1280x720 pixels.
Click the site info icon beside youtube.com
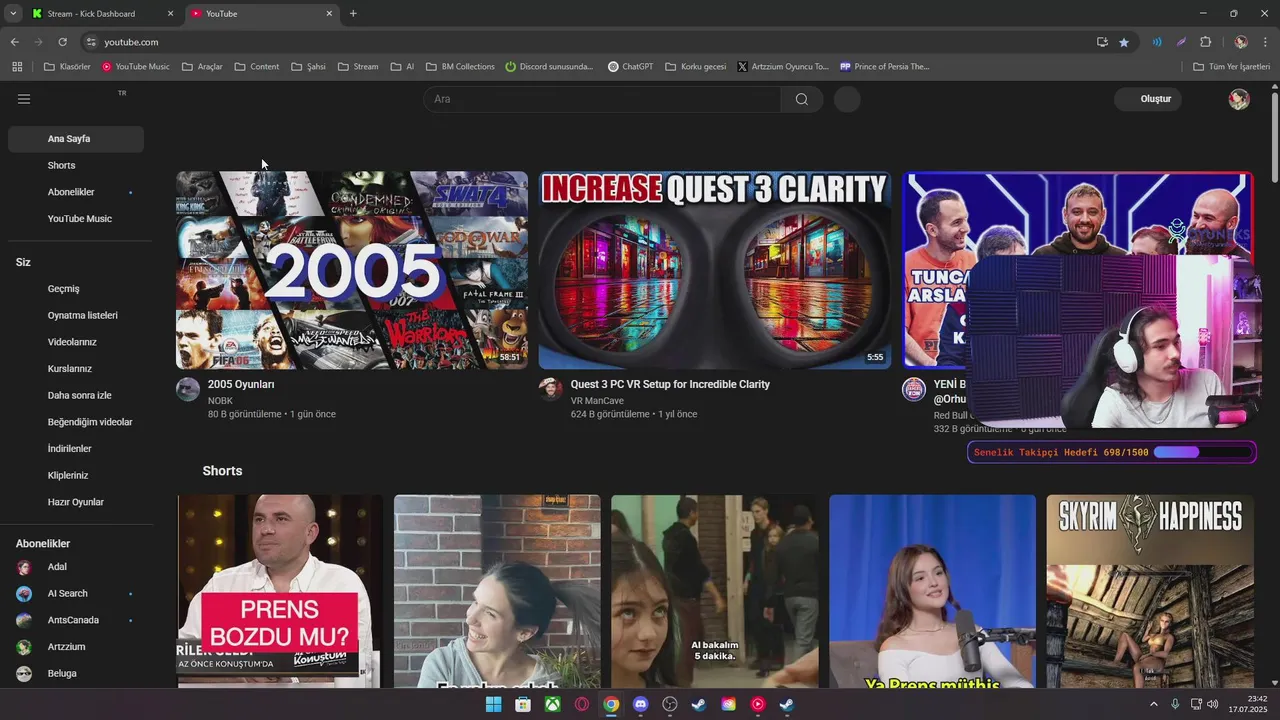pos(91,42)
